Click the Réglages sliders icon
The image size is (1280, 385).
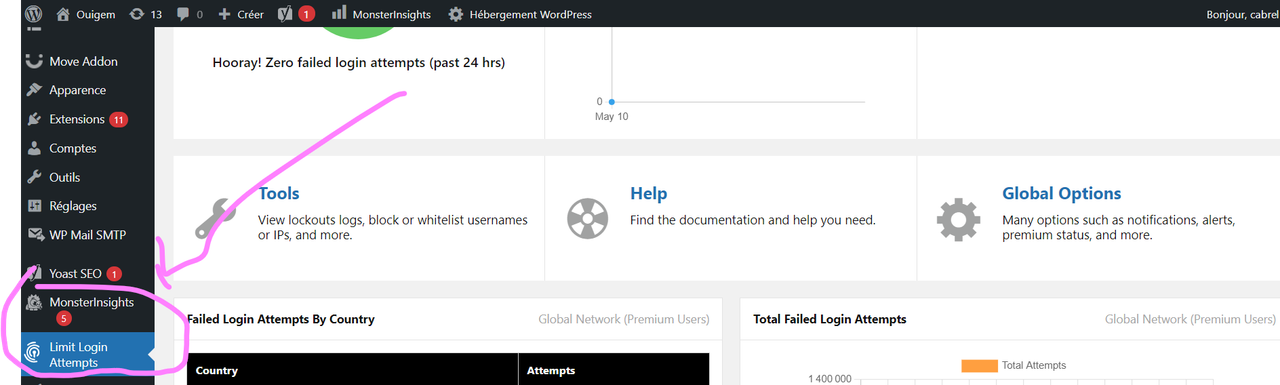pos(34,206)
